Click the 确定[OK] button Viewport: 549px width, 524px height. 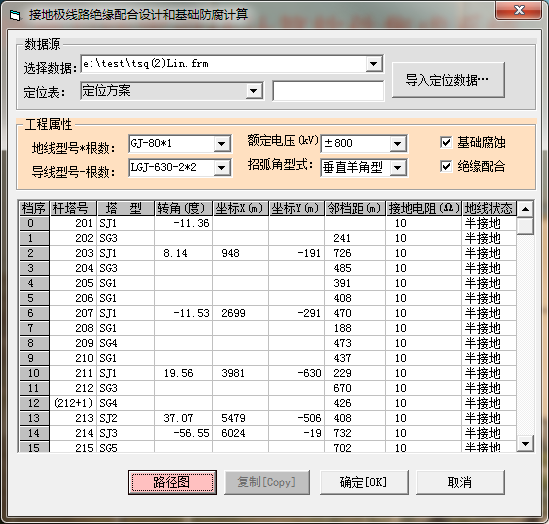pos(364,482)
